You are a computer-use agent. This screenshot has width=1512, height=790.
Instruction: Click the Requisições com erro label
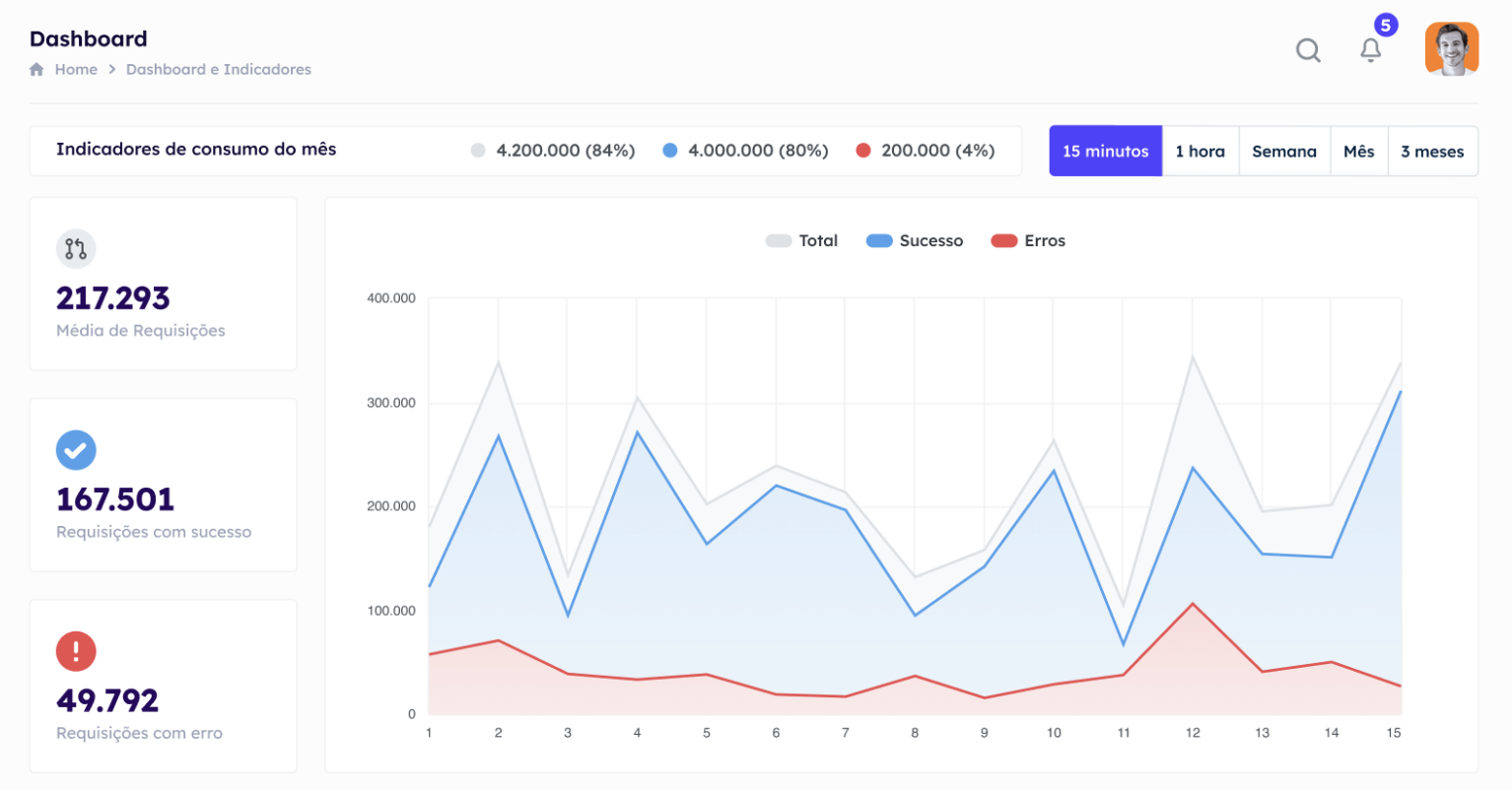(x=139, y=733)
